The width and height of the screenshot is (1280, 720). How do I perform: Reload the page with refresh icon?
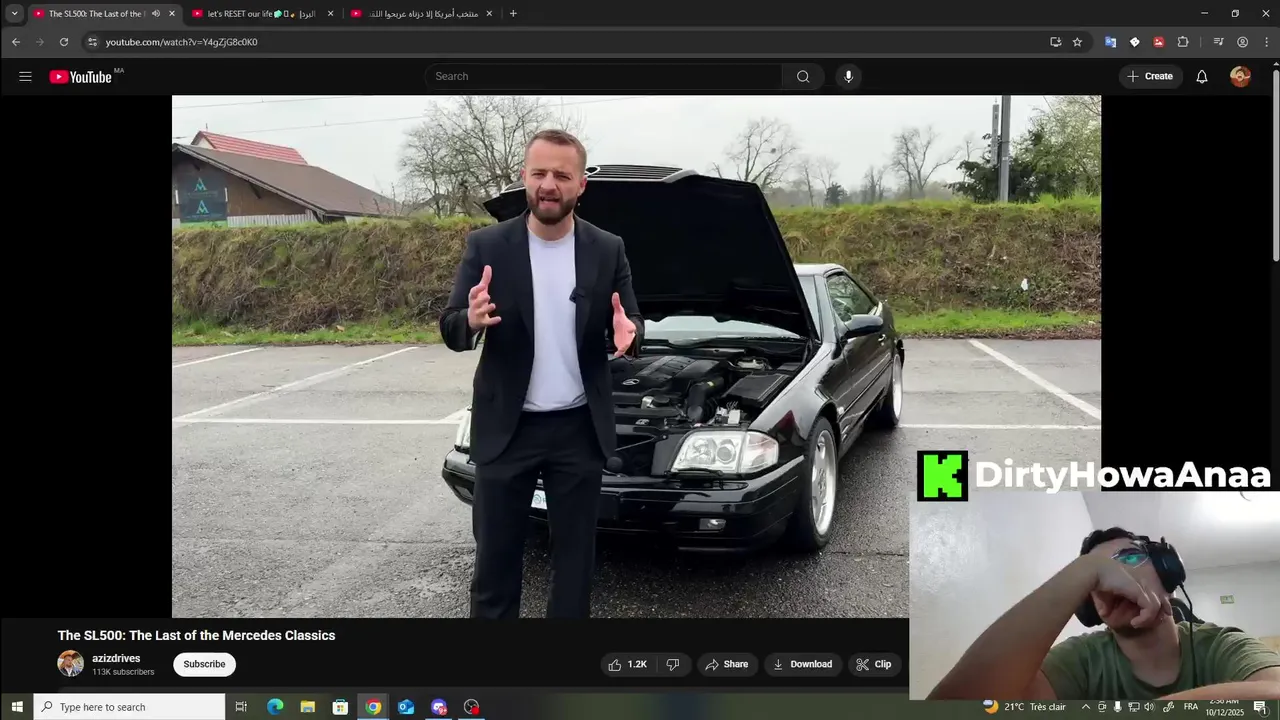coord(64,42)
